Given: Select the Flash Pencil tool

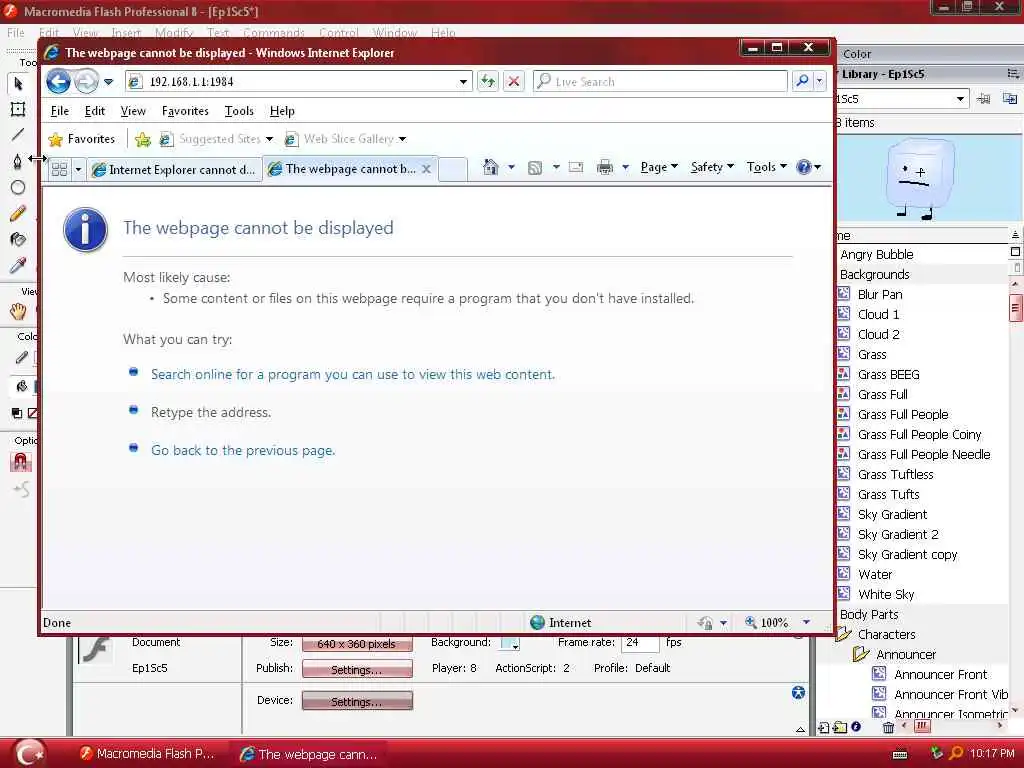Looking at the screenshot, I should (18, 213).
